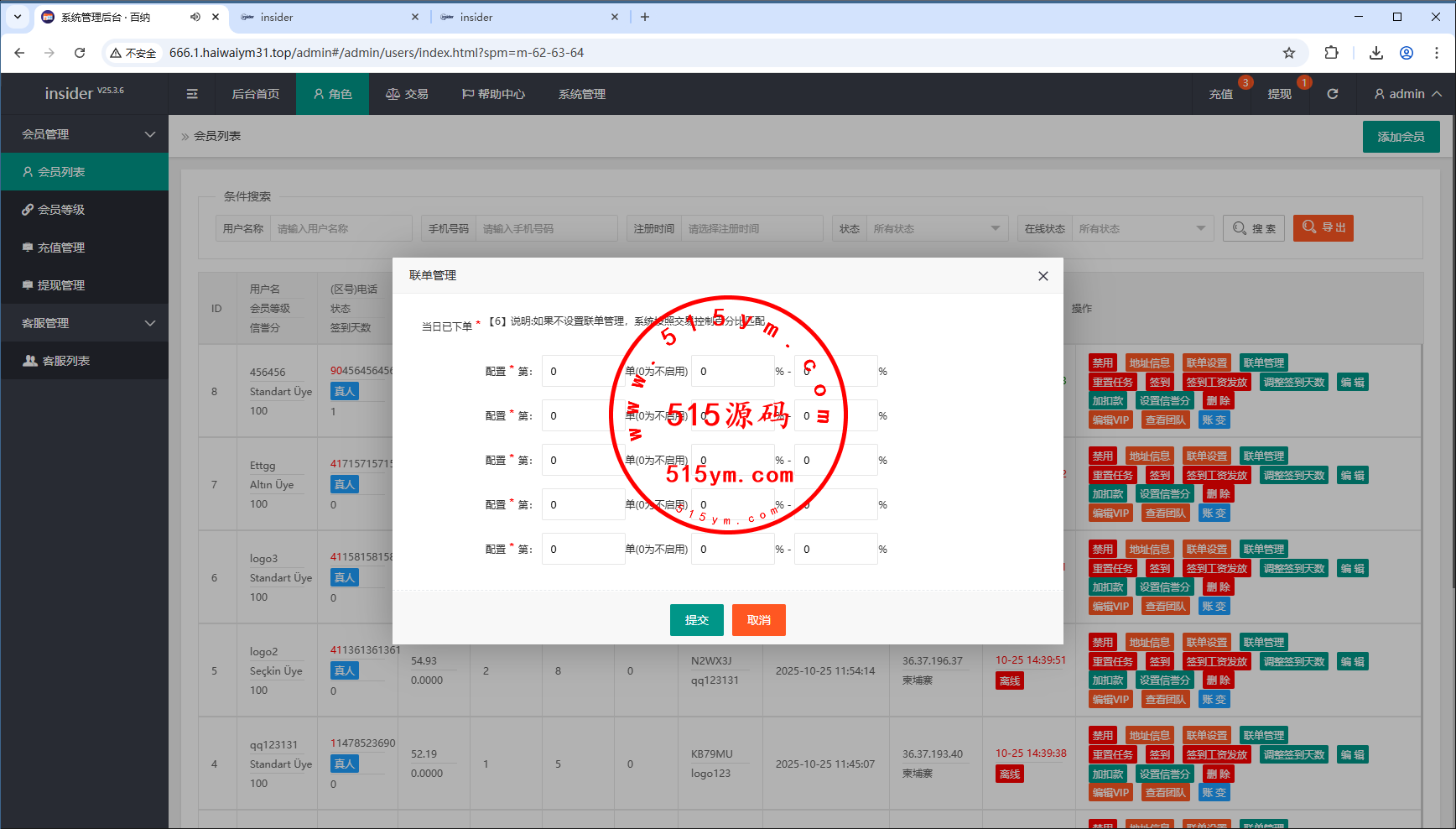Switch to the second insider browser tab
The height and width of the screenshot is (829, 1456).
tap(528, 17)
